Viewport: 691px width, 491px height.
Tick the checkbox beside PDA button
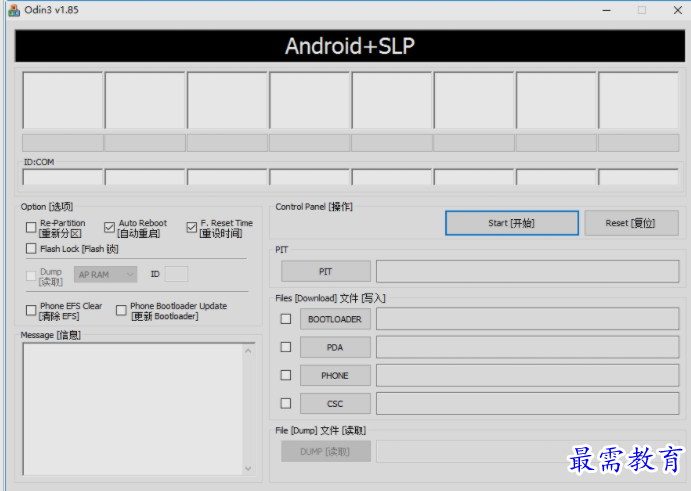pyautogui.click(x=286, y=347)
